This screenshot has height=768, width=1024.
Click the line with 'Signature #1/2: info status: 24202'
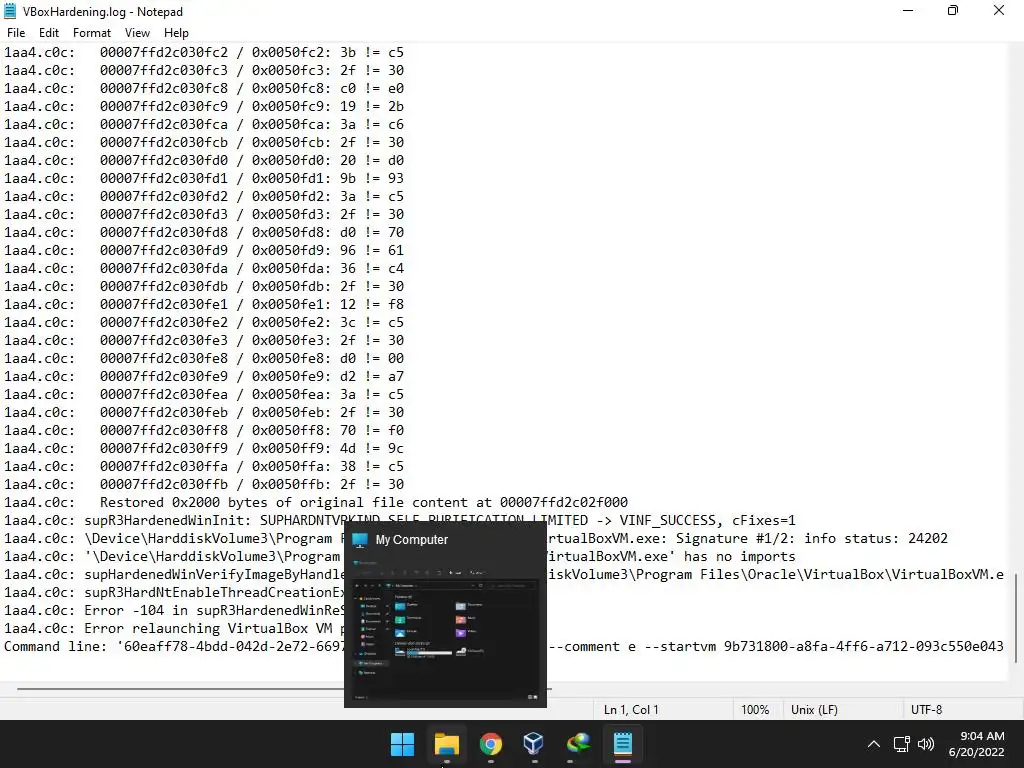[475, 538]
